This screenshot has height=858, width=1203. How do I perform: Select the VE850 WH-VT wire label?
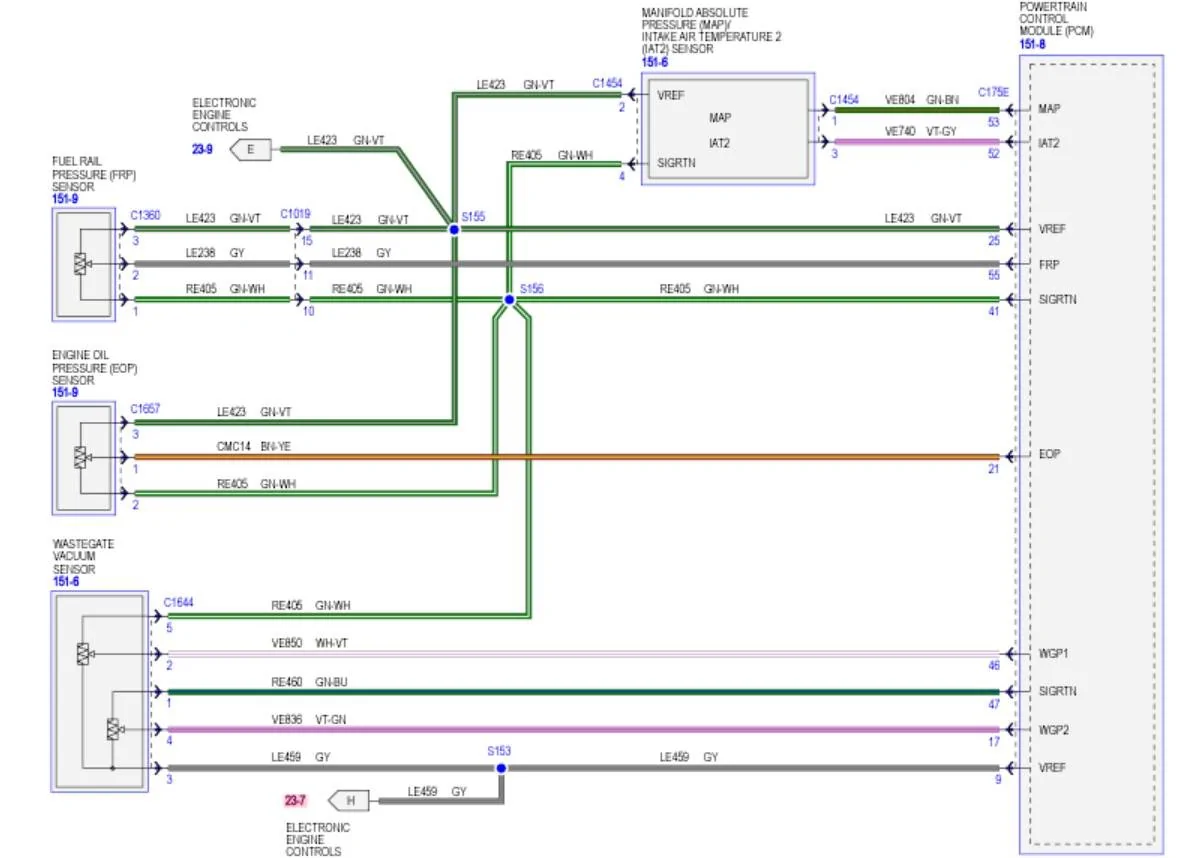[310, 643]
